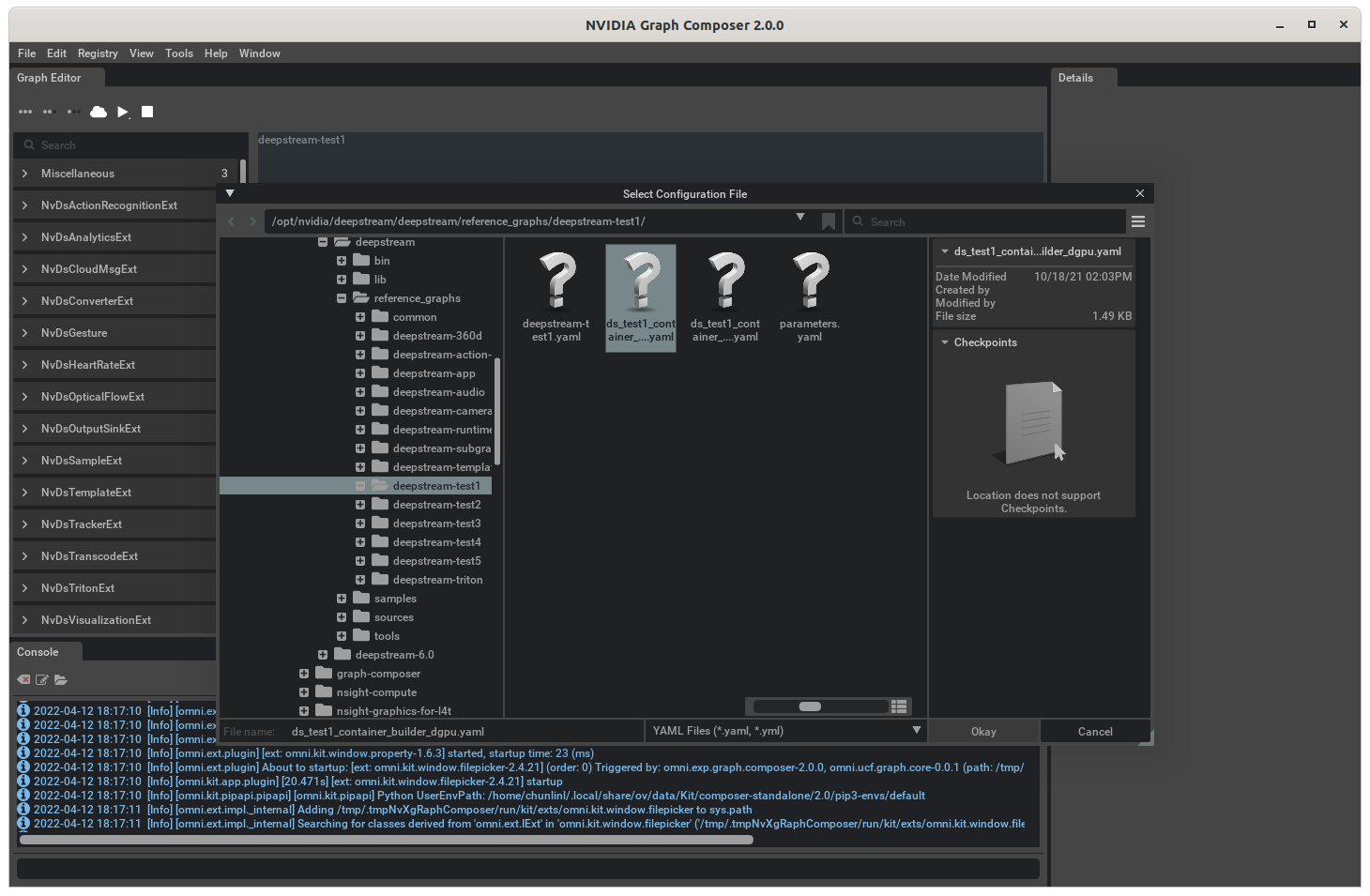Cancel the configuration file dialog
The image size is (1370, 896).
[1094, 730]
